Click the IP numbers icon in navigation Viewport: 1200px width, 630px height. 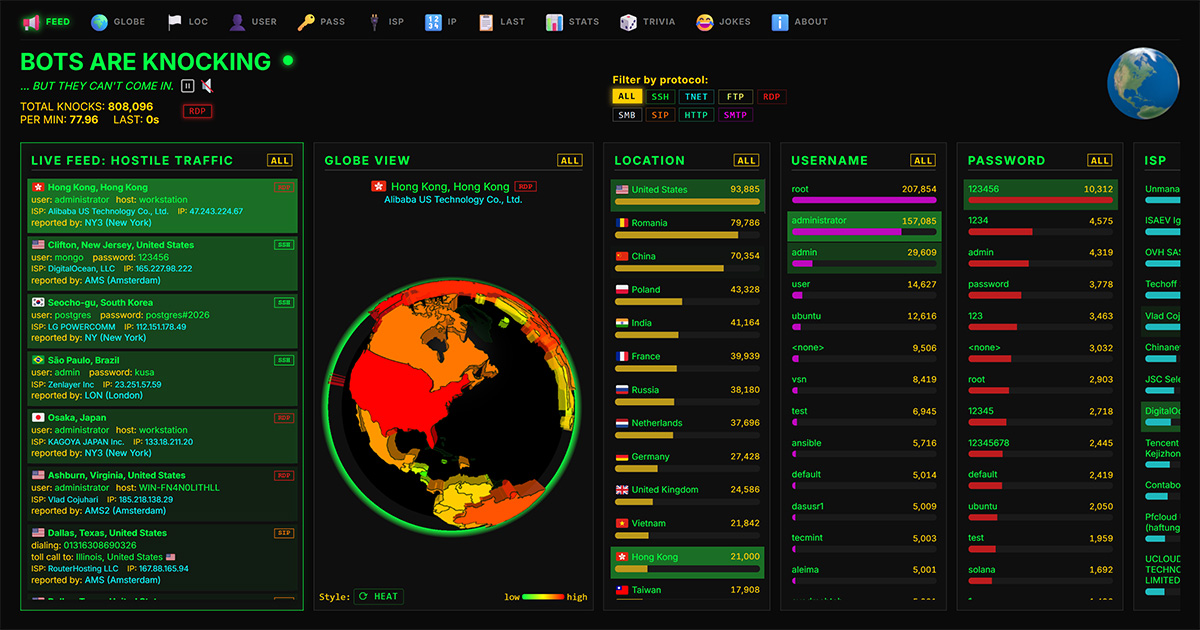[433, 21]
